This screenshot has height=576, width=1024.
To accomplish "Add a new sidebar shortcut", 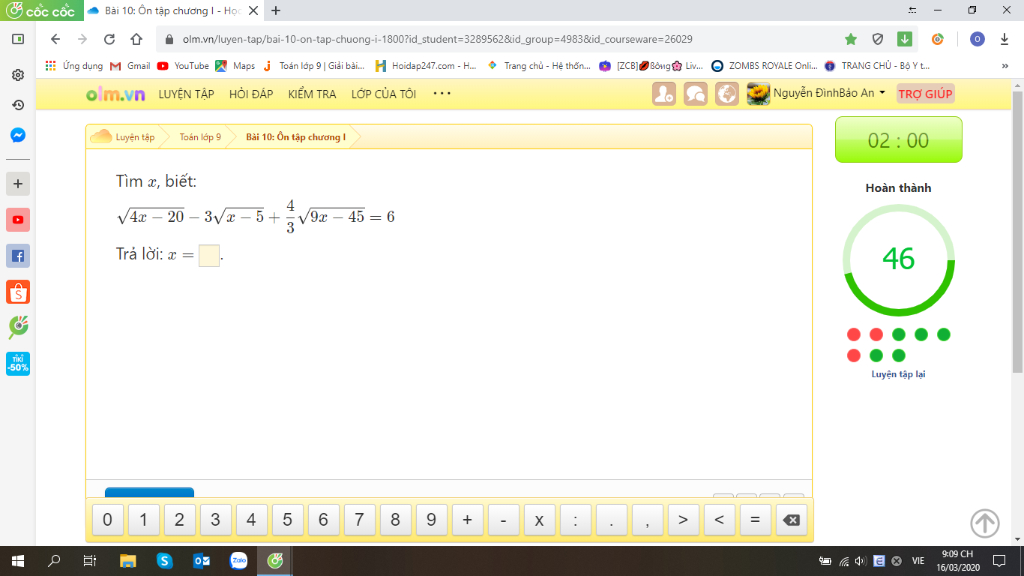I will tap(18, 184).
